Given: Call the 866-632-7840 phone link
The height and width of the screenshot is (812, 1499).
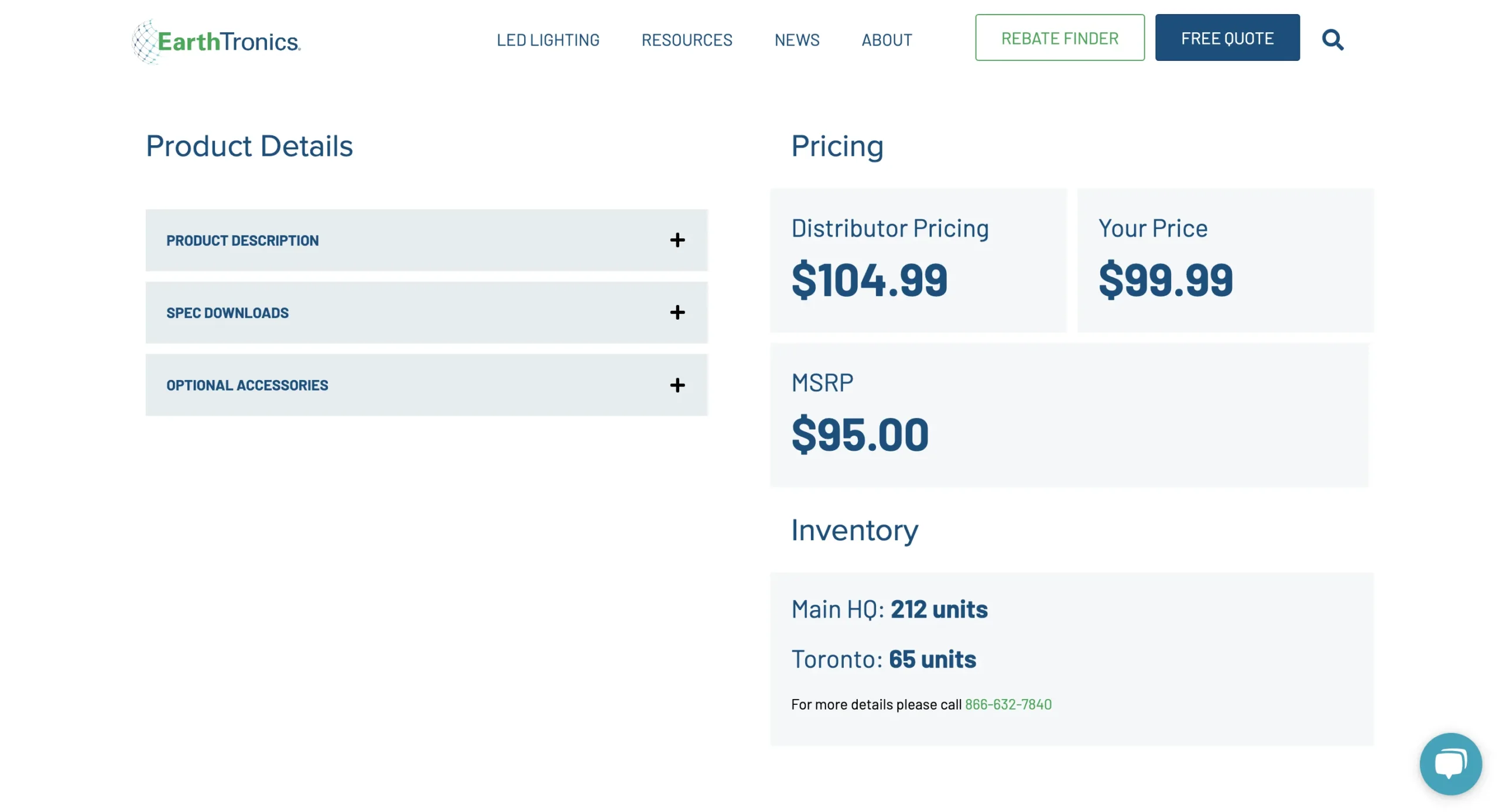Looking at the screenshot, I should pyautogui.click(x=1008, y=704).
